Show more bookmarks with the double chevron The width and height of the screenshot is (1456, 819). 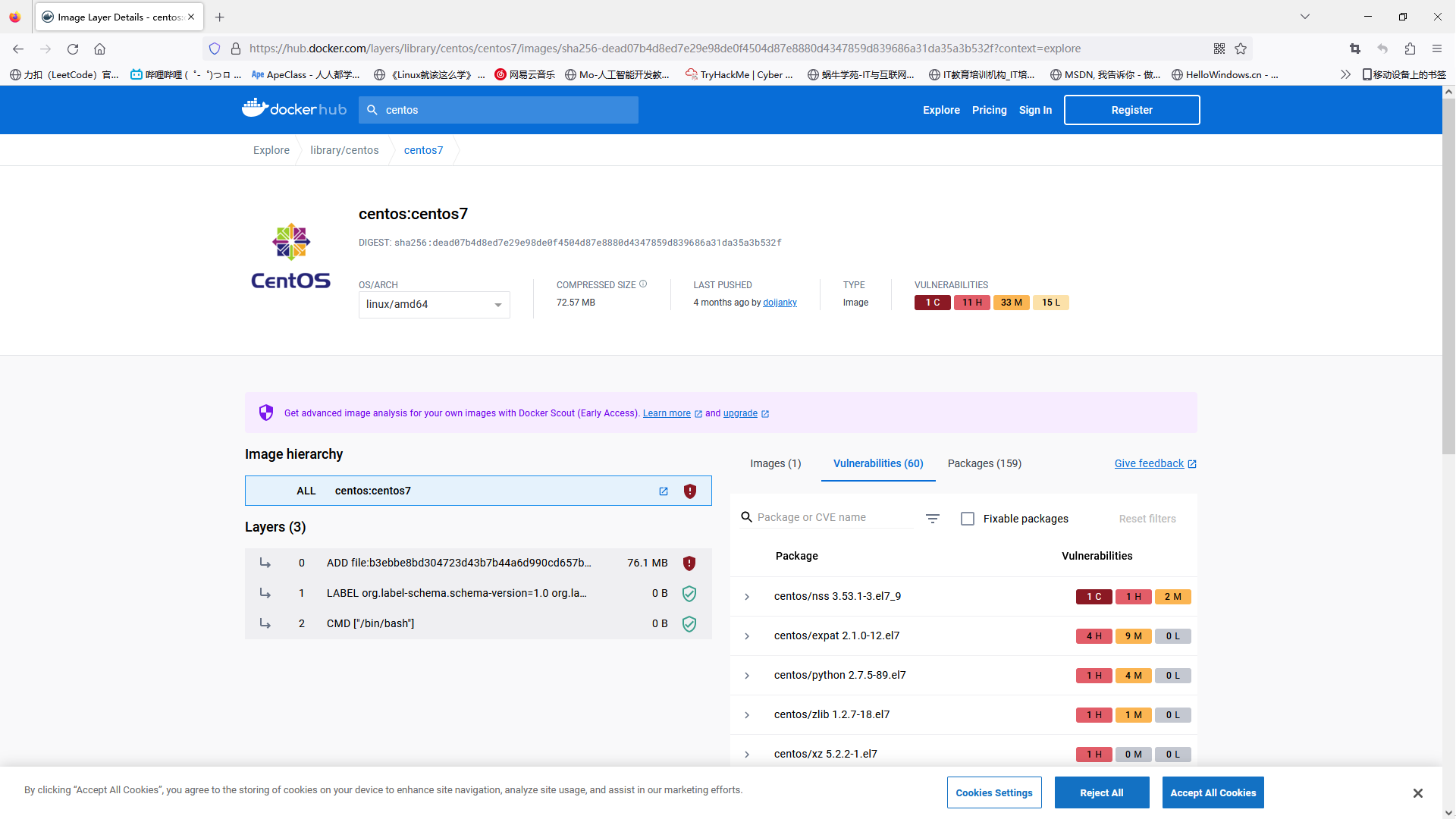(x=1346, y=74)
